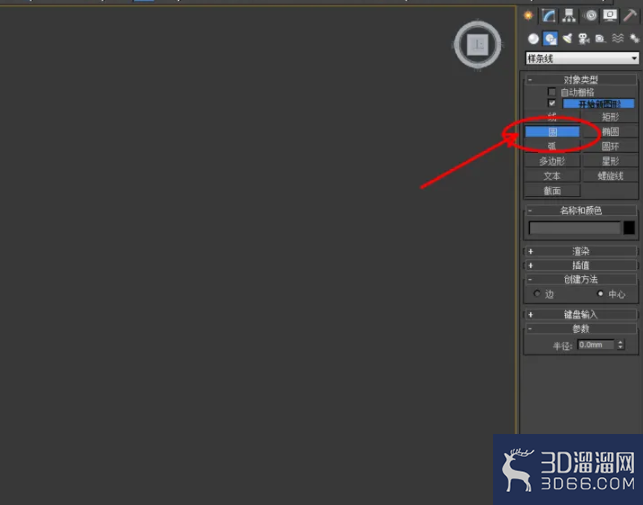Click the 半径 spinner arrows
The image size is (643, 505).
(620, 345)
